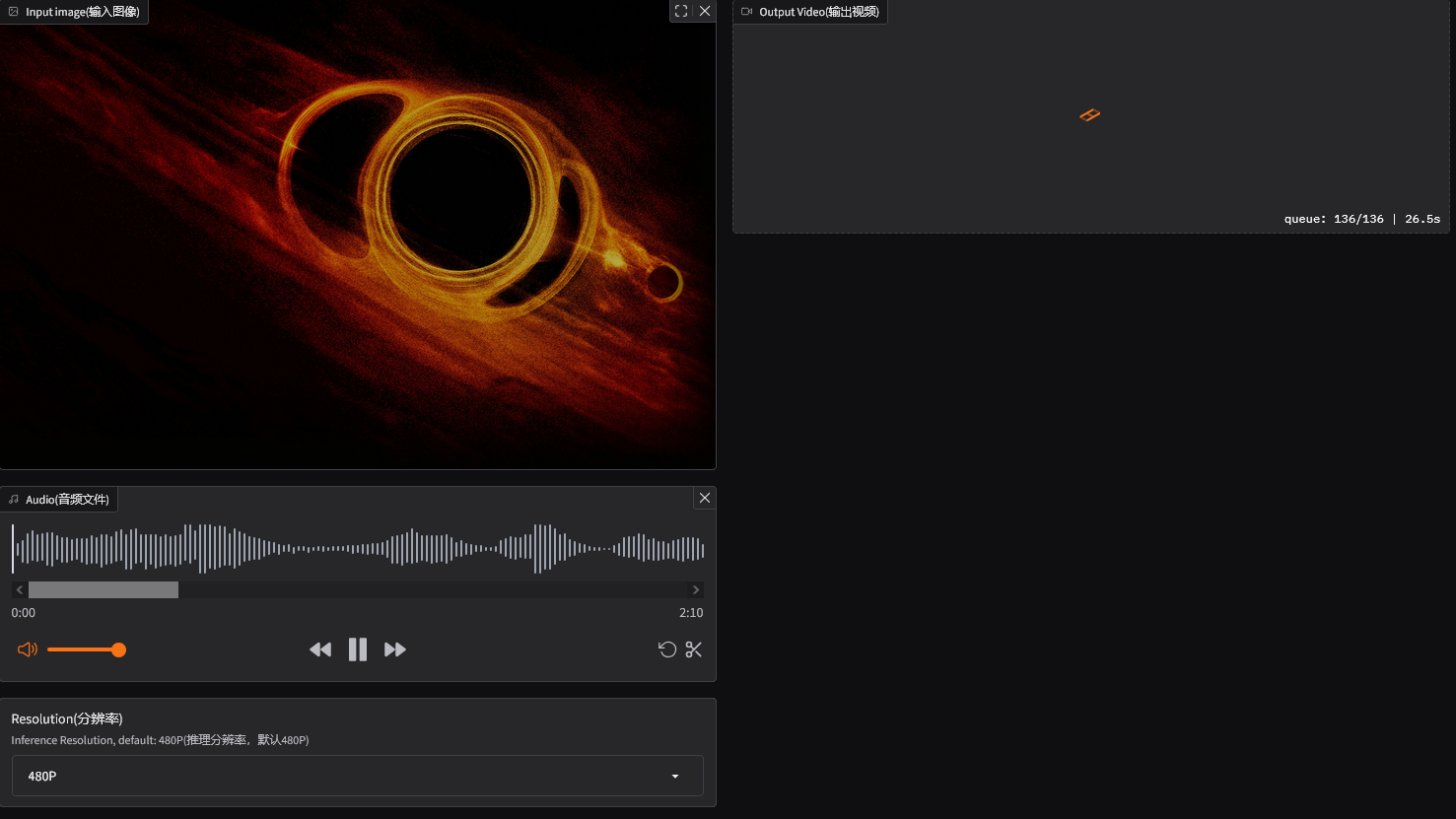Click the orange loading spinner in output panel
Viewport: 1456px width, 819px height.
click(1089, 115)
